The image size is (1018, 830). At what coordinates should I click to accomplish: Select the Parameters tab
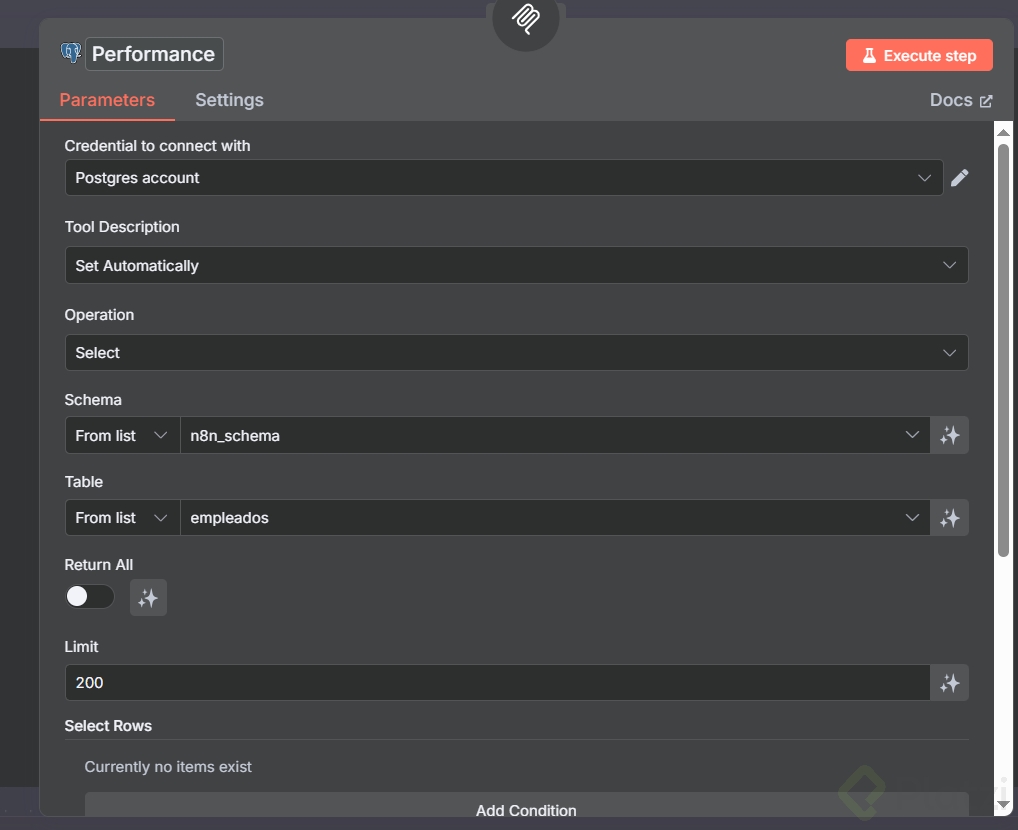[107, 100]
